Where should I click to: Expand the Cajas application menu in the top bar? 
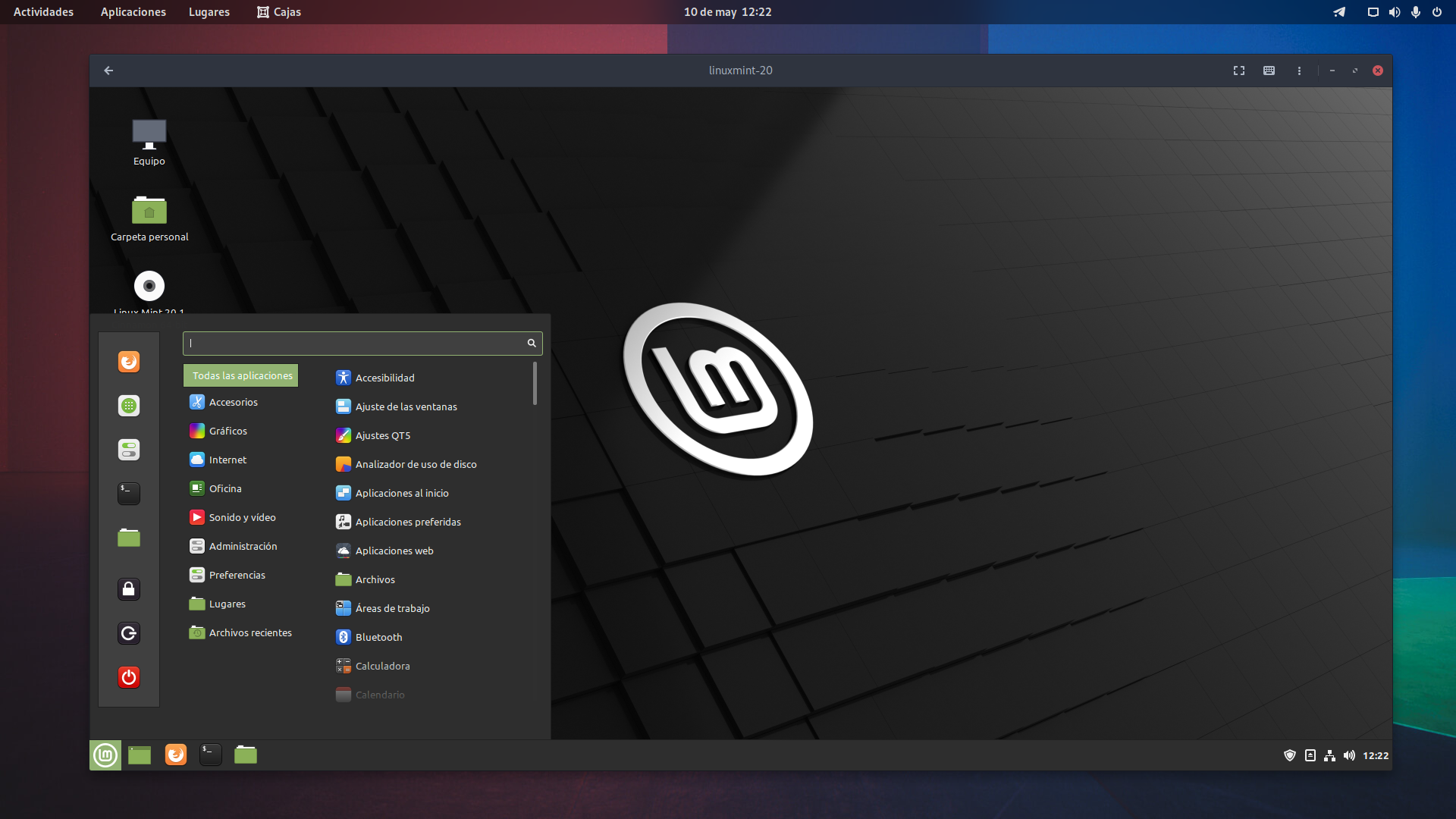pyautogui.click(x=279, y=12)
